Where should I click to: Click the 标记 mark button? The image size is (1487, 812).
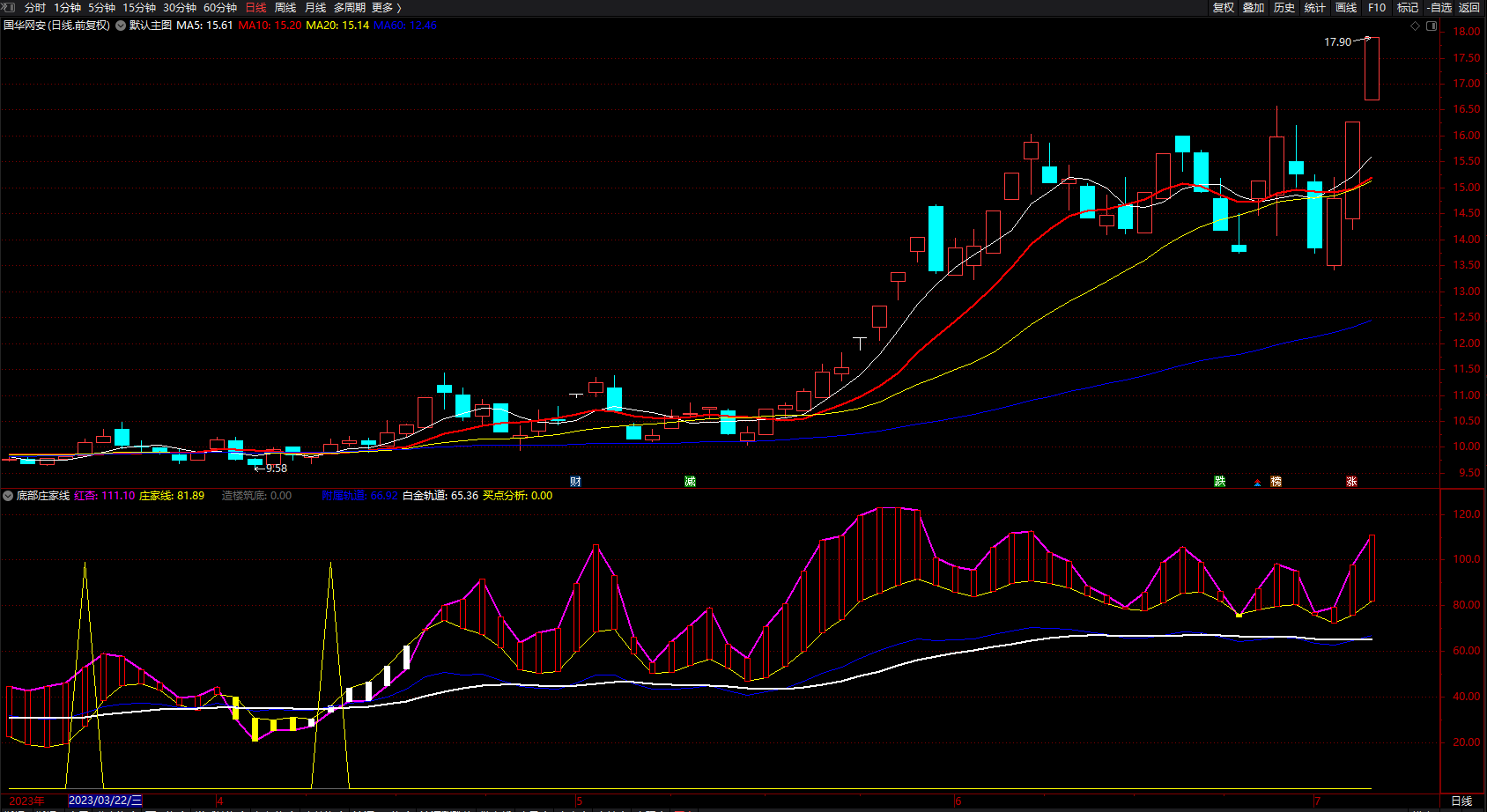(1408, 7)
